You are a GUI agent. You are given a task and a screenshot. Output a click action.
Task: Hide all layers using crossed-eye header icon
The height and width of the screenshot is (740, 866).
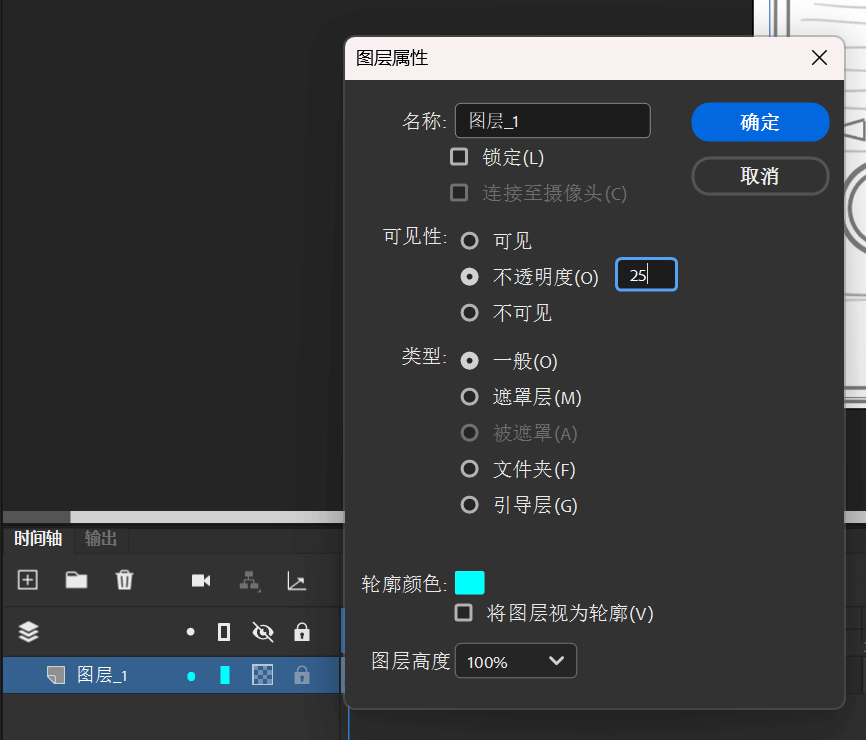(x=262, y=632)
